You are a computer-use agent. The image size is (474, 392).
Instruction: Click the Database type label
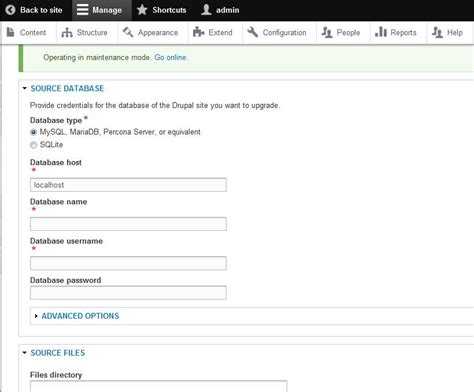point(56,120)
